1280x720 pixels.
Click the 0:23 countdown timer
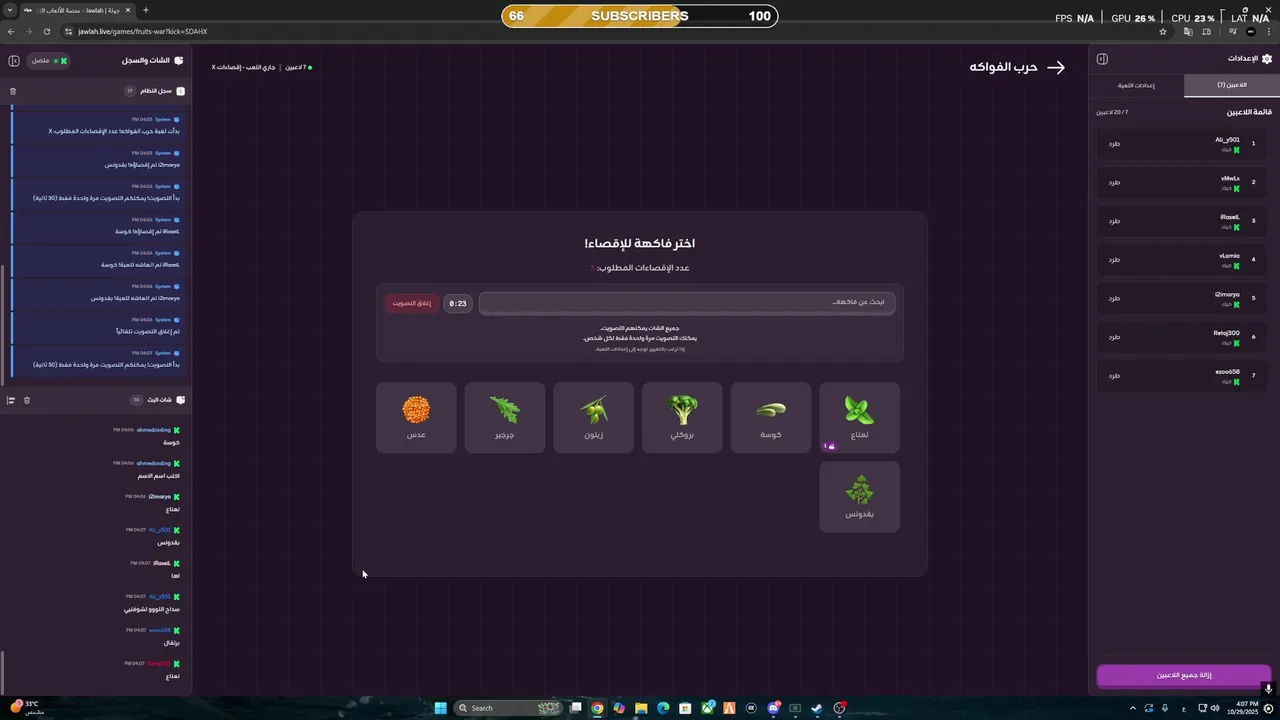pos(458,303)
